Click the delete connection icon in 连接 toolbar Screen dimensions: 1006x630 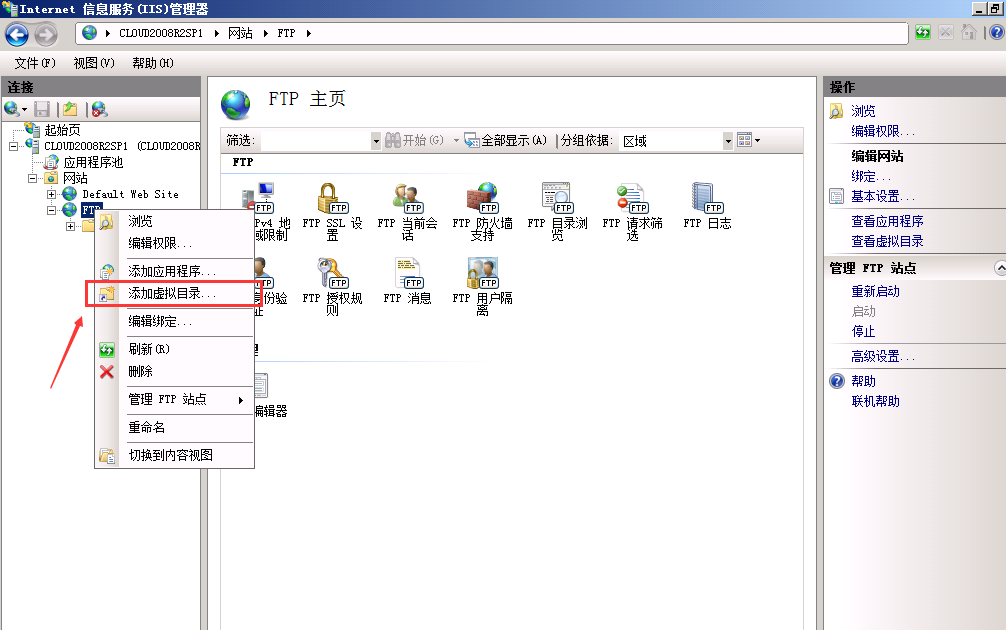tap(99, 109)
